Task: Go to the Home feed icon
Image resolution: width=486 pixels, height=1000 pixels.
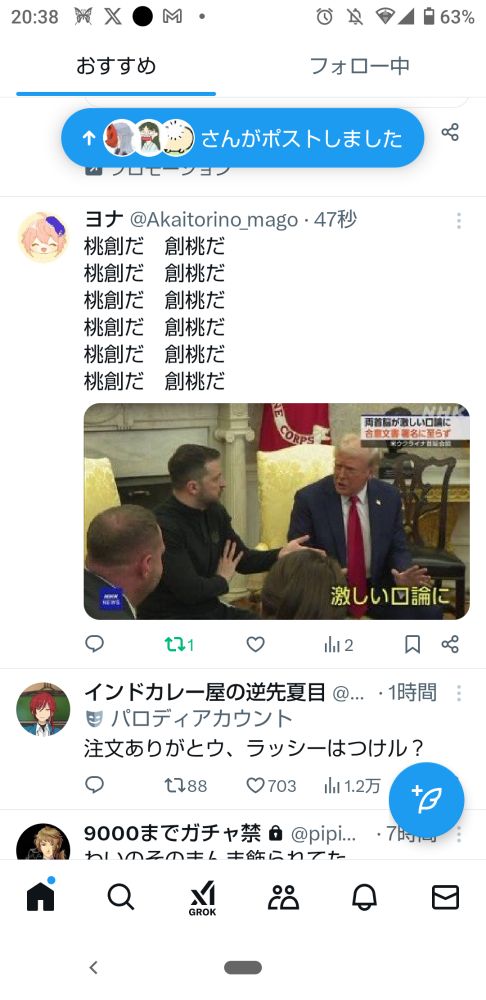Action: (x=40, y=895)
